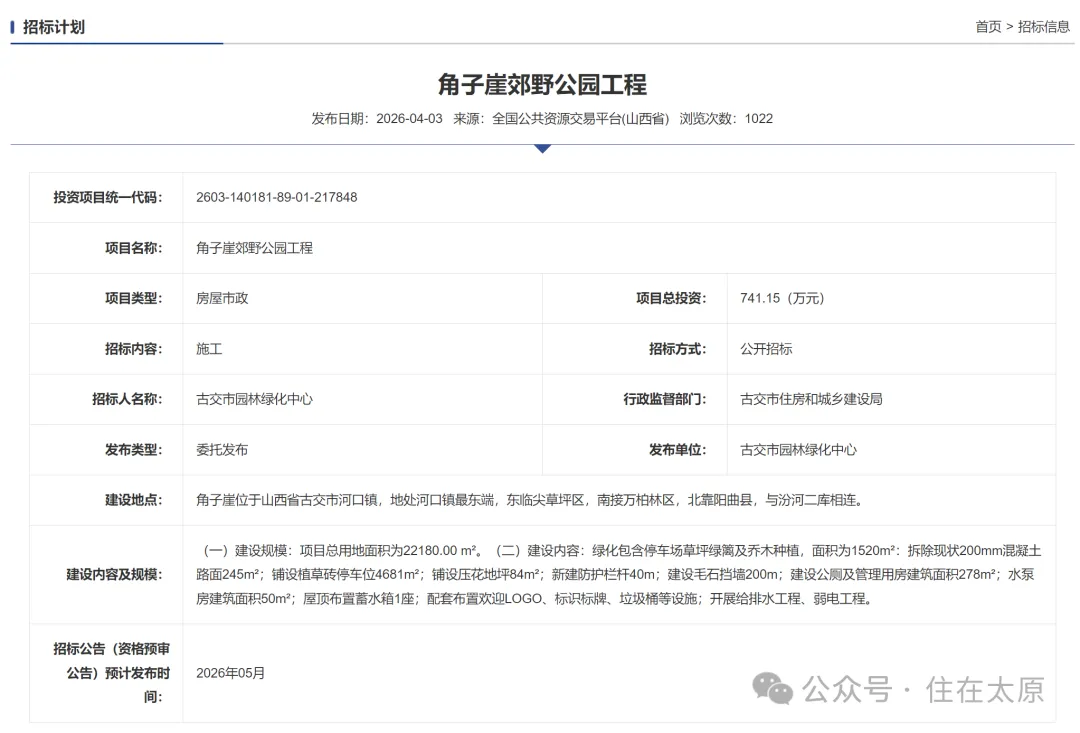This screenshot has height=733, width=1080.
Task: Select the value 施工
Action: (x=209, y=349)
